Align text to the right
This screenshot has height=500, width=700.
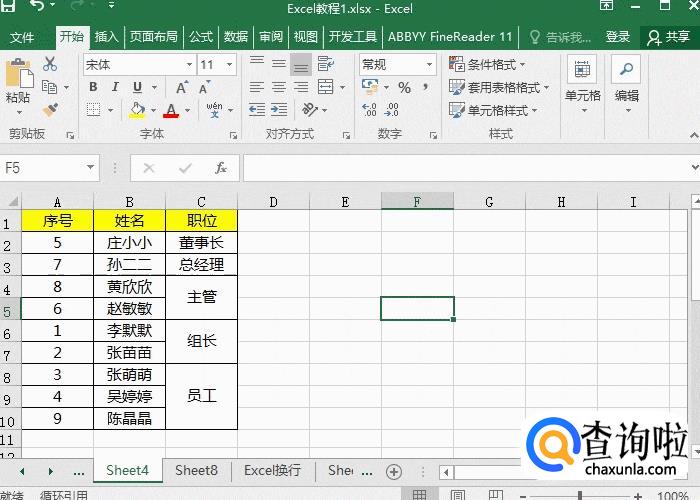tap(301, 87)
